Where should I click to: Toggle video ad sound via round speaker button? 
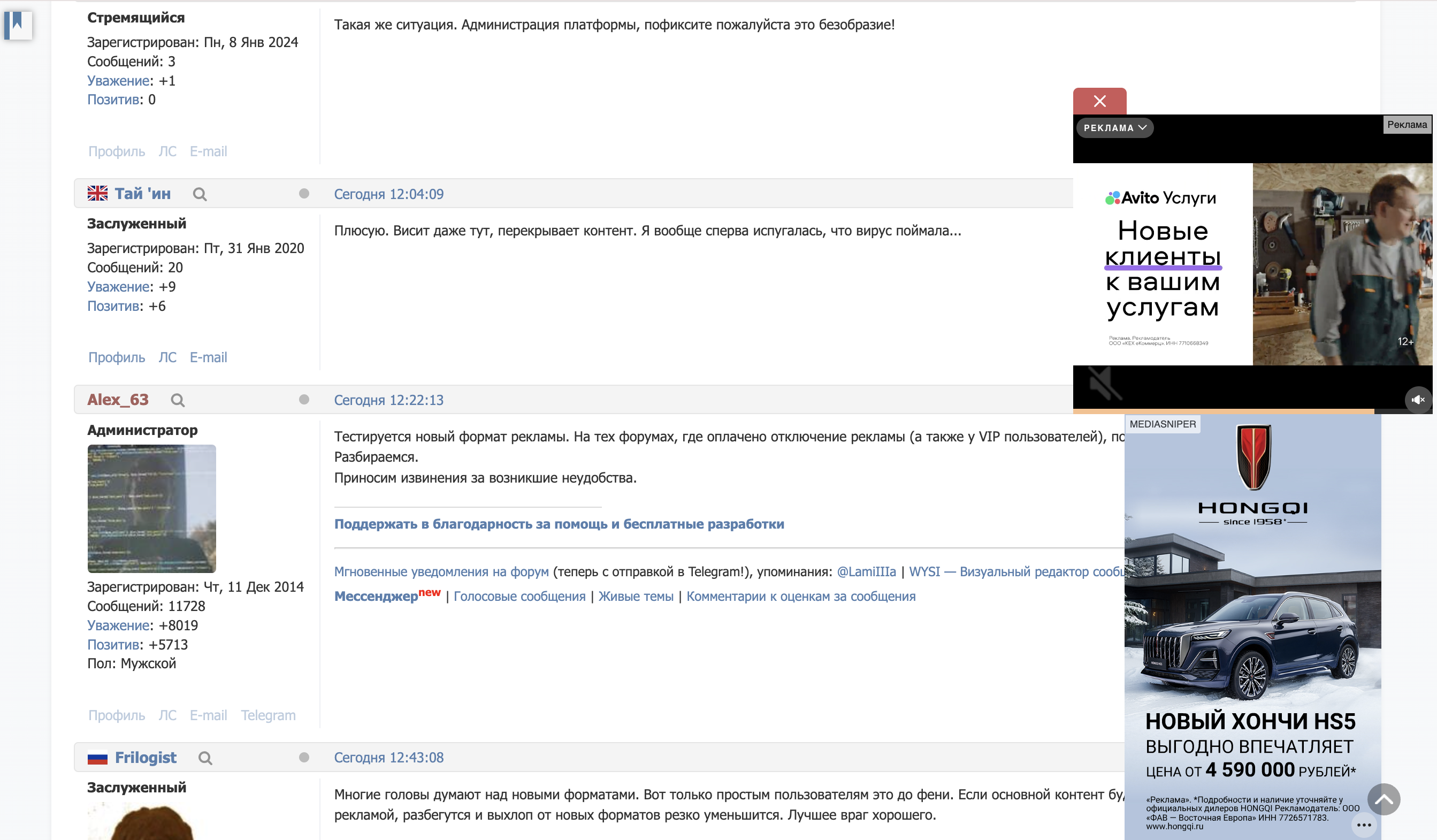pos(1418,399)
